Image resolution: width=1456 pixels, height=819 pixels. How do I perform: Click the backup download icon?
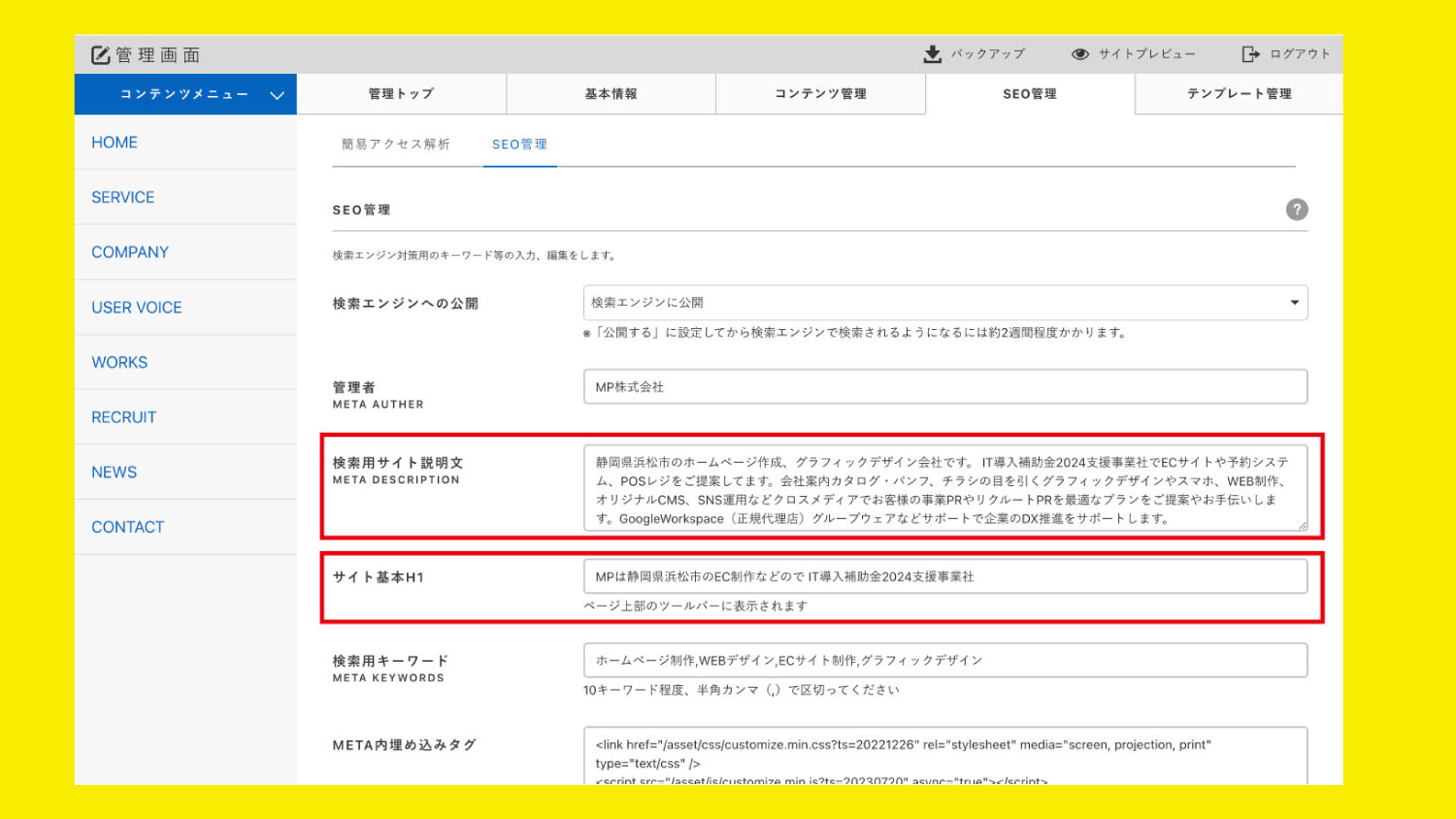(x=932, y=54)
